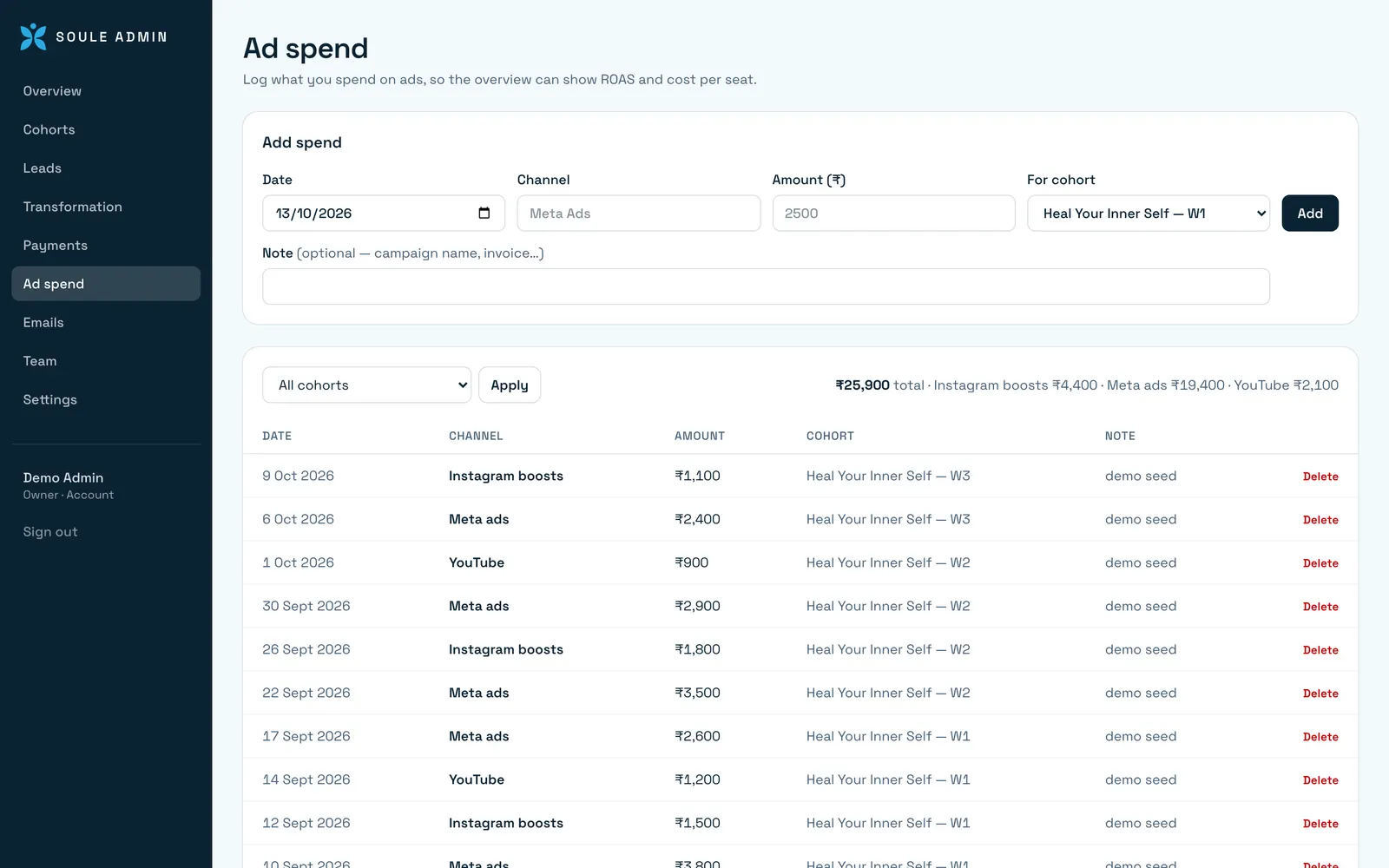Delete the 17 Sept 2026 Meta ads entry
The image size is (1389, 868).
pyautogui.click(x=1320, y=737)
